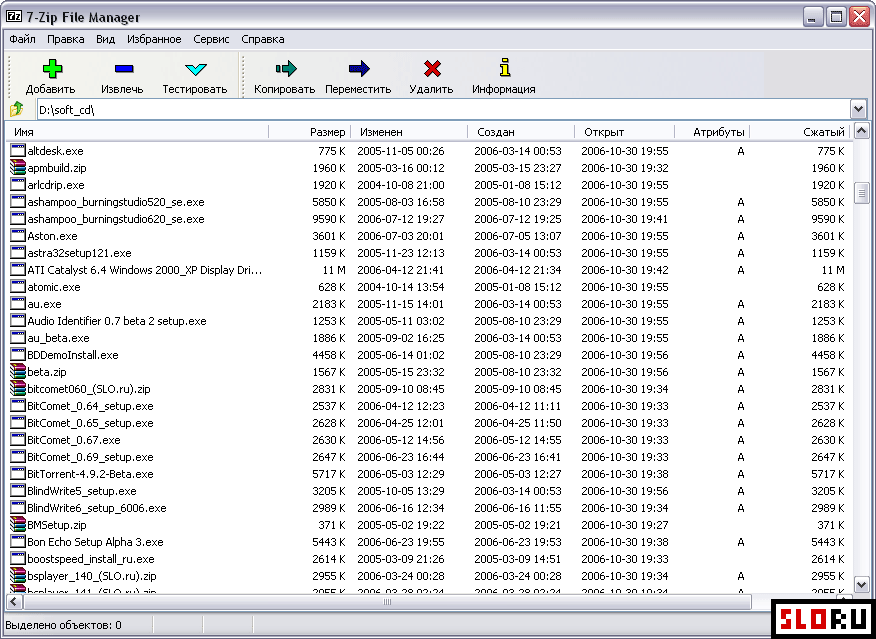Click the Переместить blue arrow icon

(358, 69)
